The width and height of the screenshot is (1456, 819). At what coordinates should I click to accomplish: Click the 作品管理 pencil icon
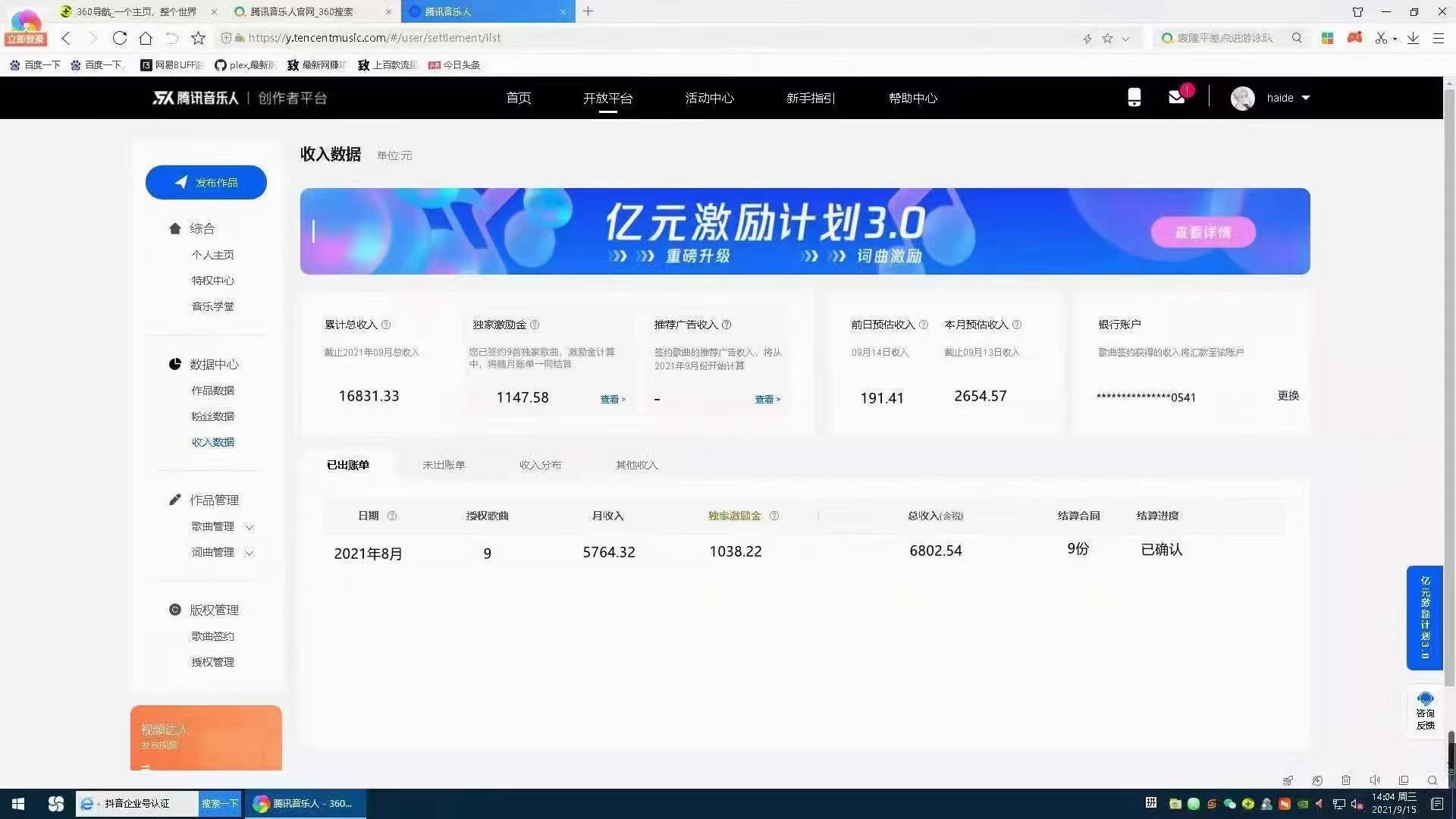[175, 500]
